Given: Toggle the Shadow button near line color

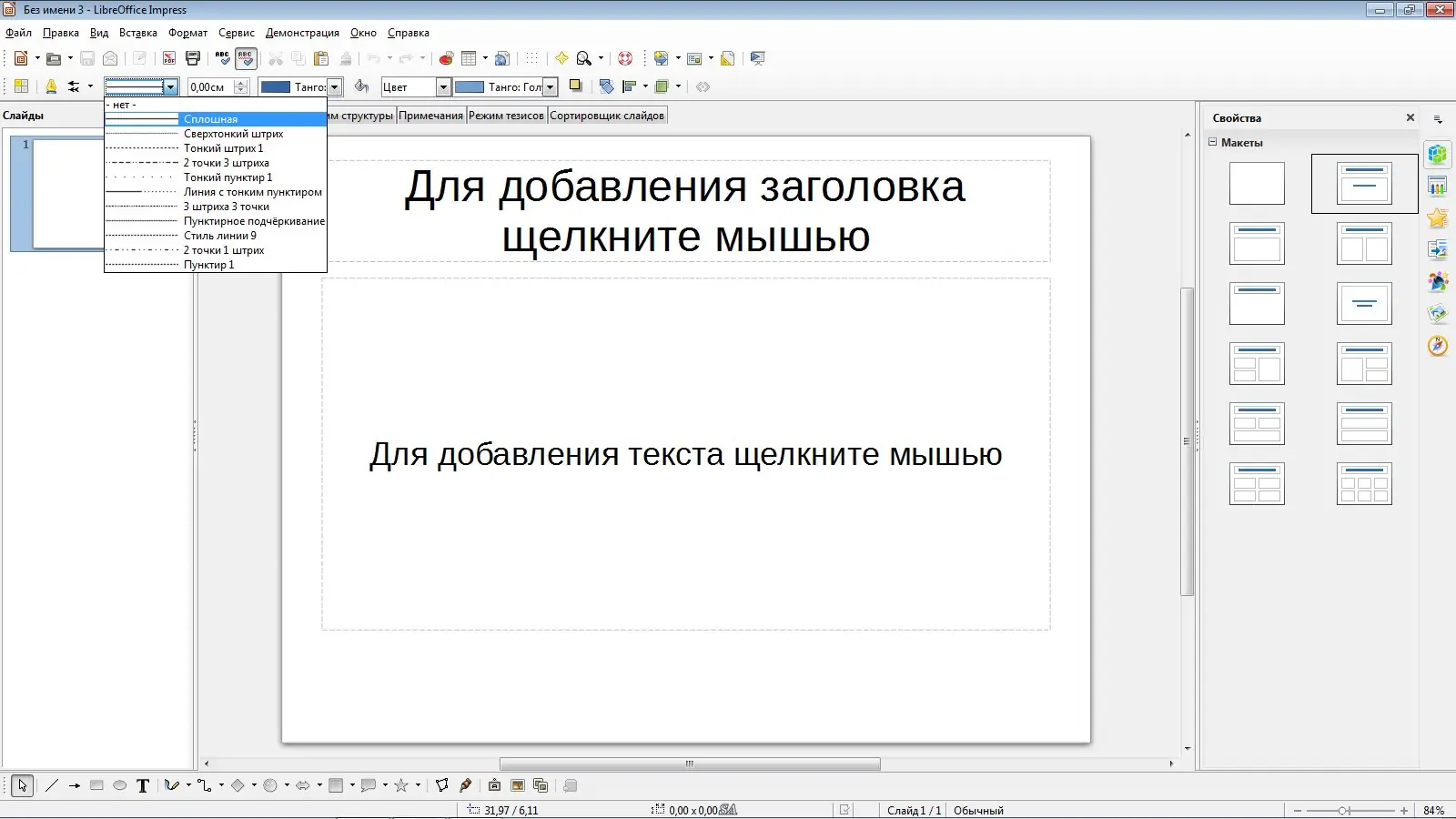Looking at the screenshot, I should click(575, 86).
